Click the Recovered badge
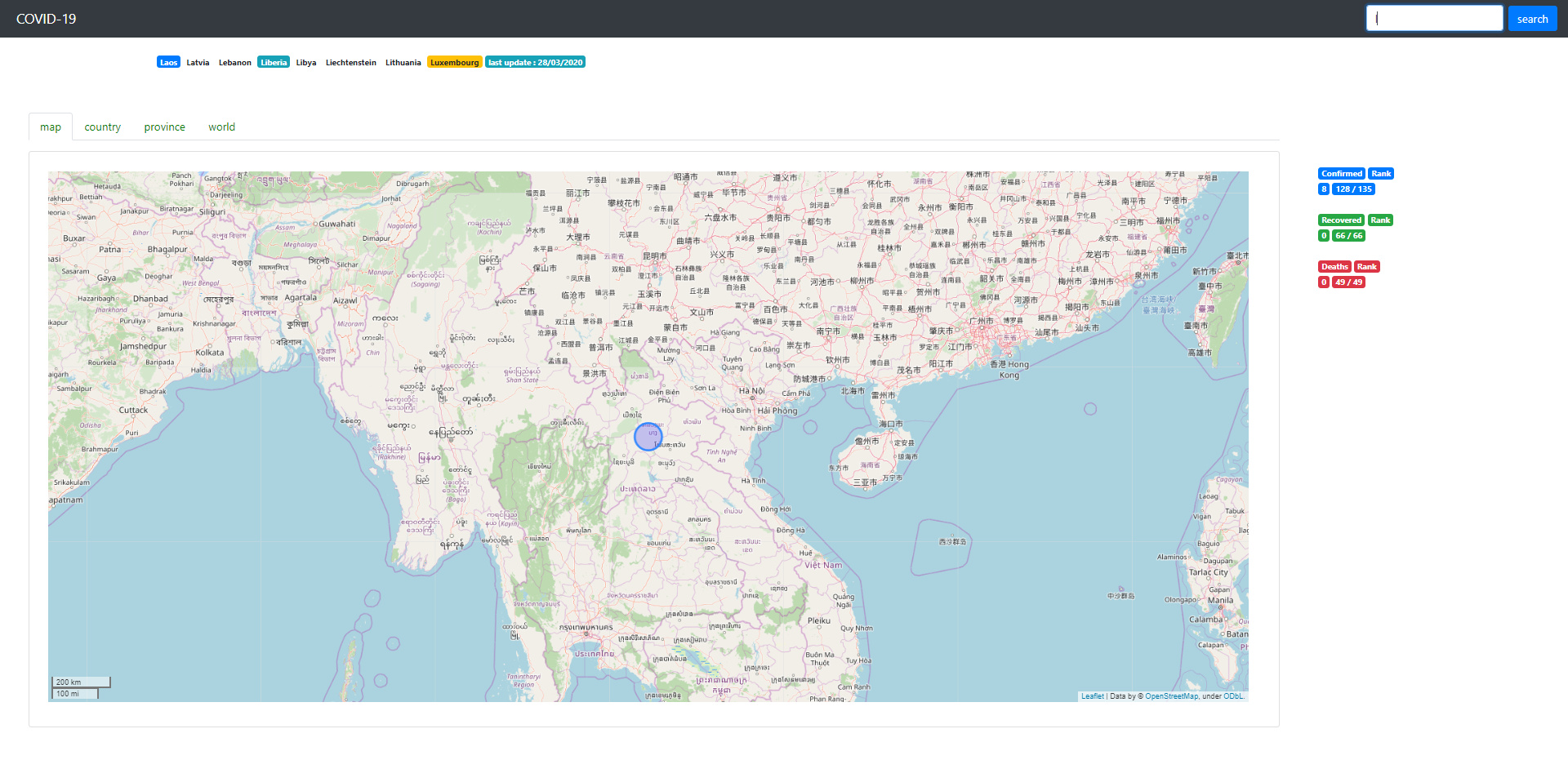 pos(1342,220)
